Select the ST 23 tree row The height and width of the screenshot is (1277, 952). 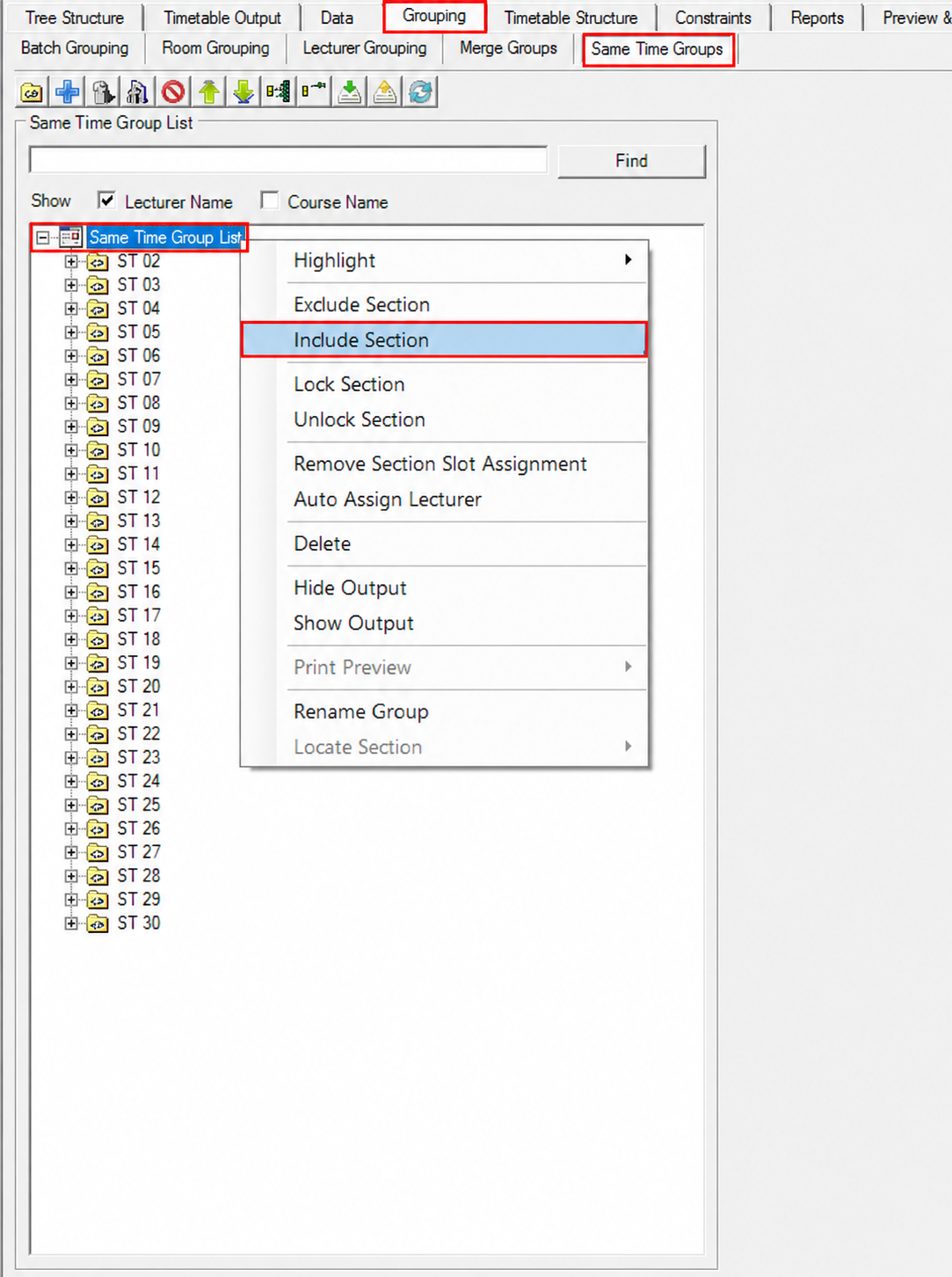(x=139, y=758)
